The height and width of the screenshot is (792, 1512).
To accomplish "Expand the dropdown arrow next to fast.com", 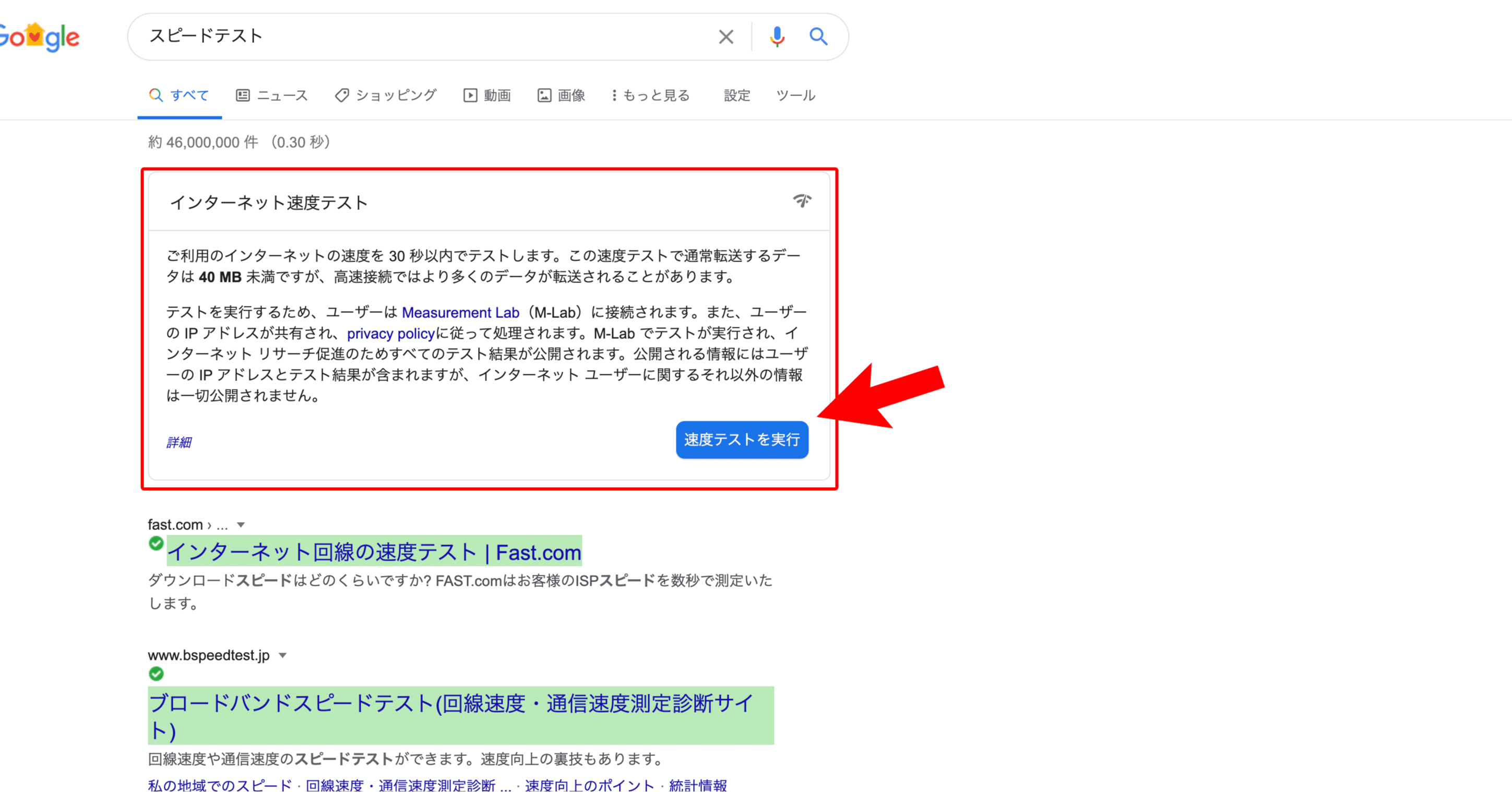I will [x=241, y=525].
